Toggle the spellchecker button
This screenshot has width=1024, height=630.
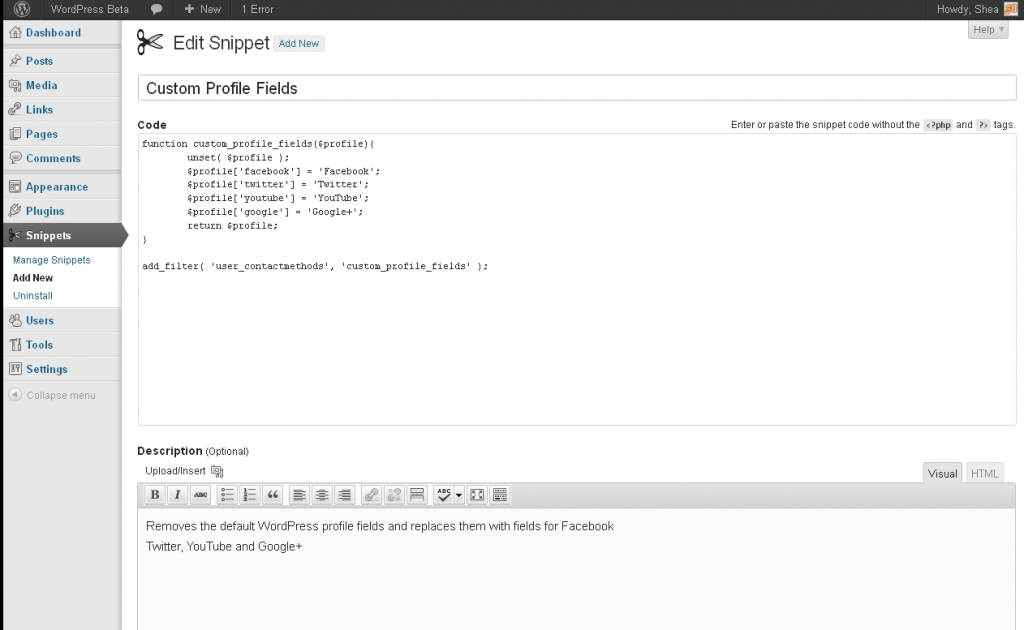pos(444,495)
